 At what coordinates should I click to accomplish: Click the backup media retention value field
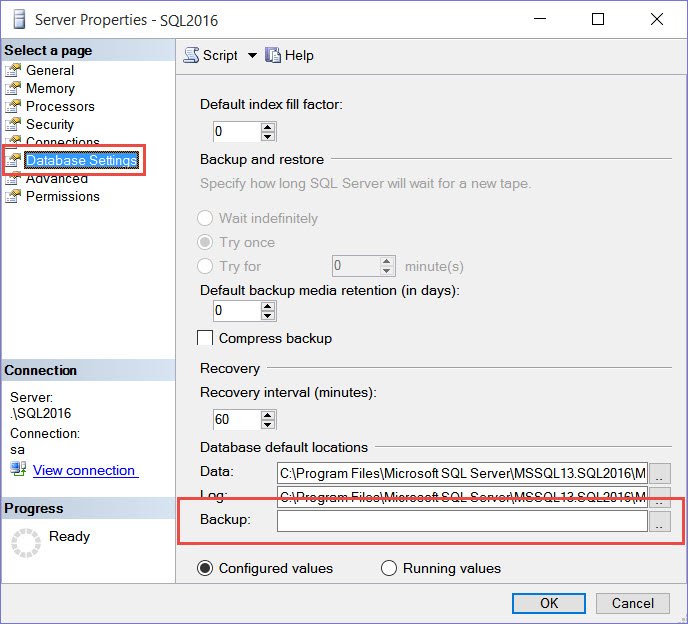point(237,311)
